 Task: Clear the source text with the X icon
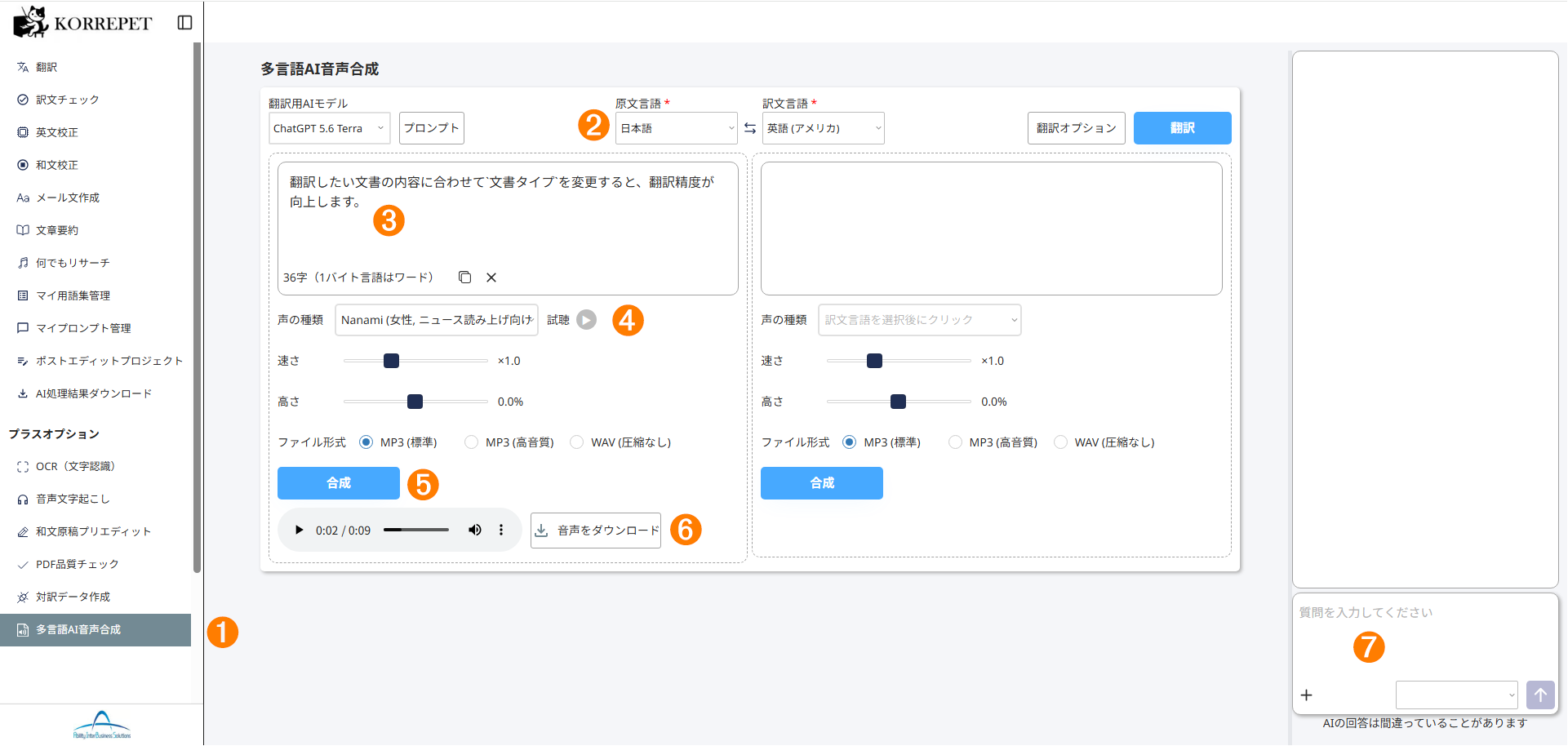[491, 278]
